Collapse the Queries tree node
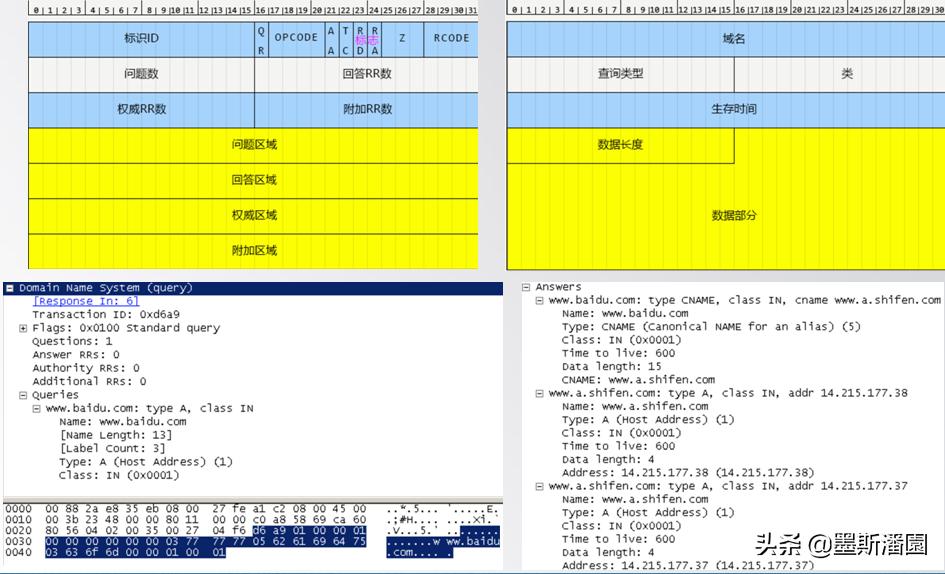The width and height of the screenshot is (945, 574). pyautogui.click(x=23, y=396)
